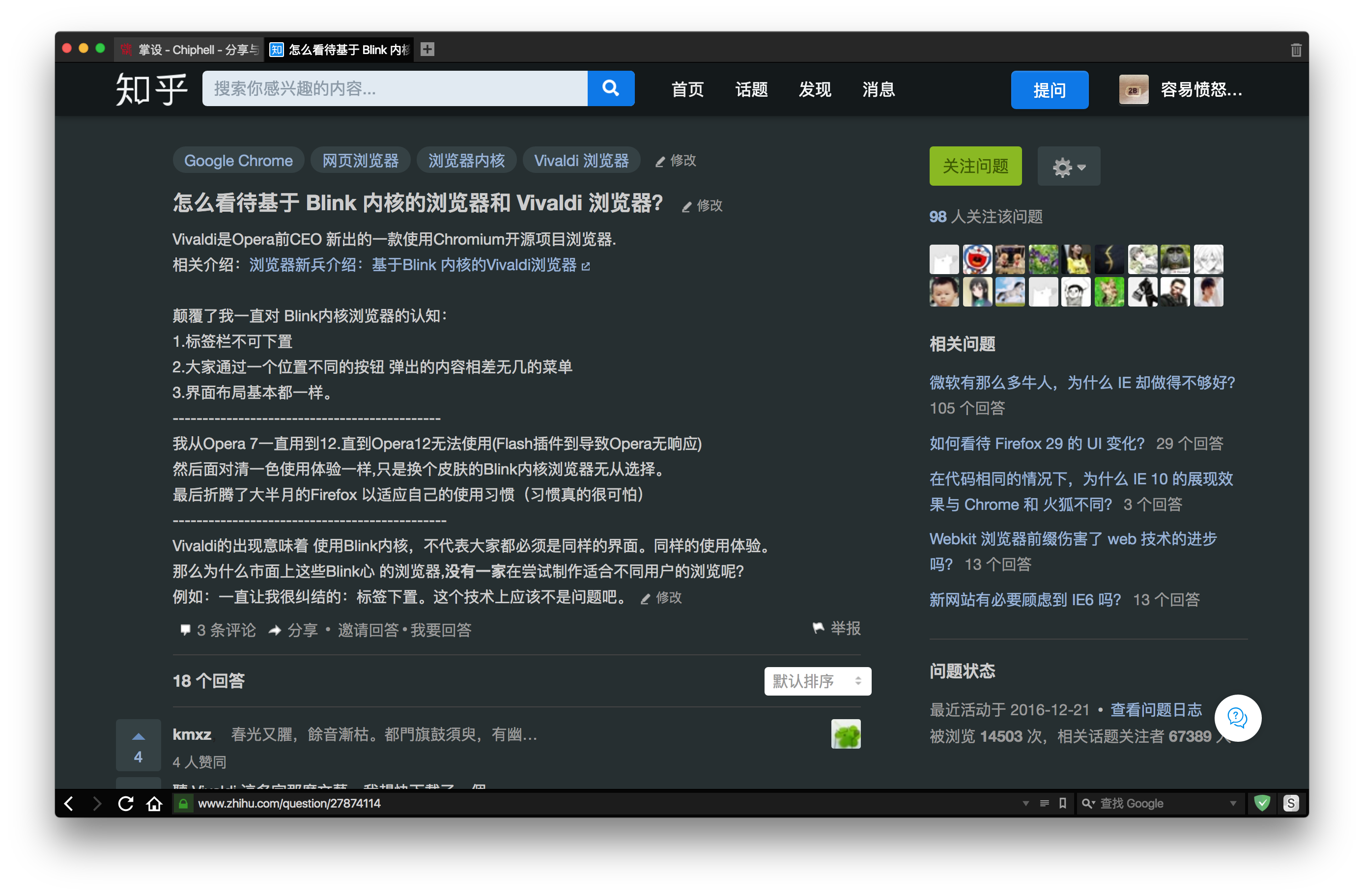Click the Doraemon follower avatar

point(977,259)
